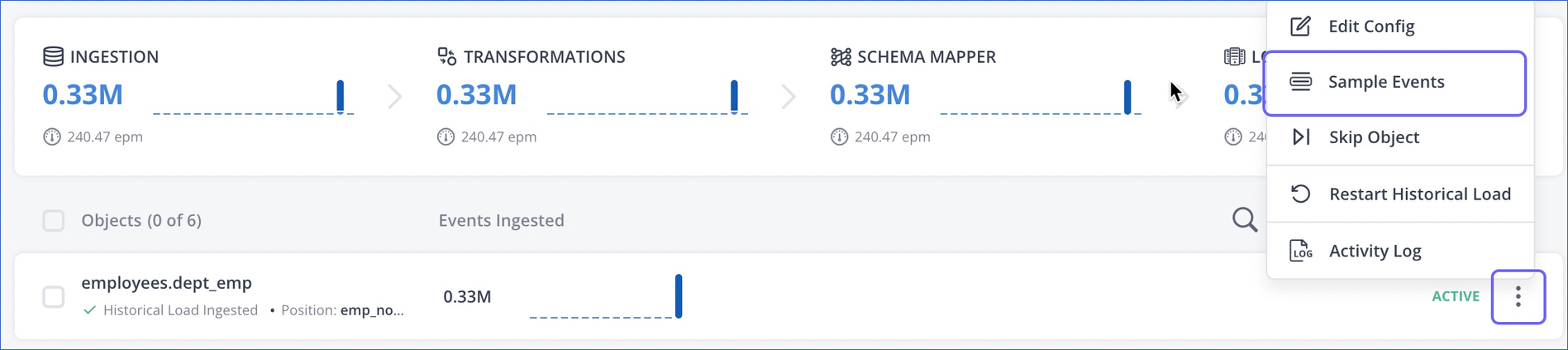The height and width of the screenshot is (350, 1568).
Task: Click the Transformations stage icon
Action: [446, 56]
